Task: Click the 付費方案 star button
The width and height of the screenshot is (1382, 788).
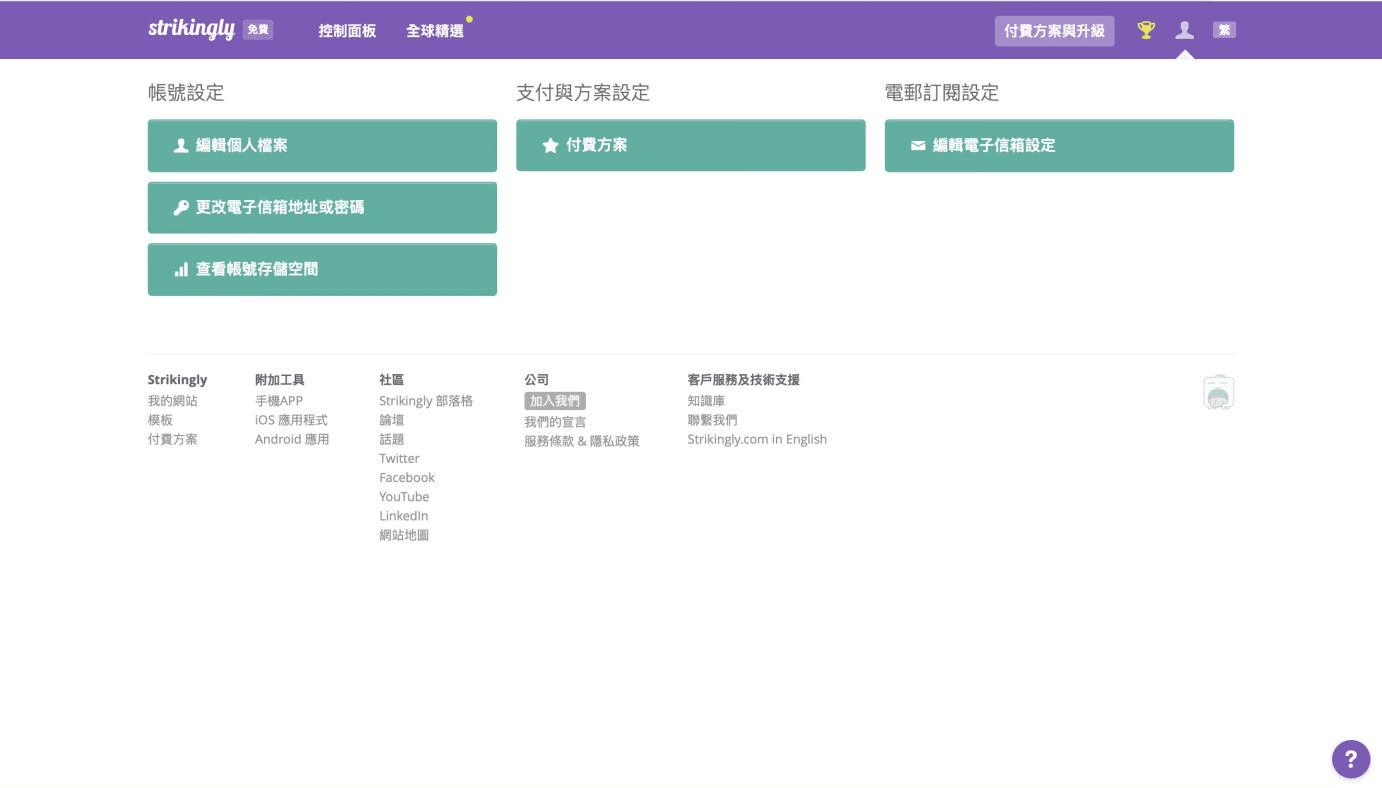Action: tap(690, 146)
